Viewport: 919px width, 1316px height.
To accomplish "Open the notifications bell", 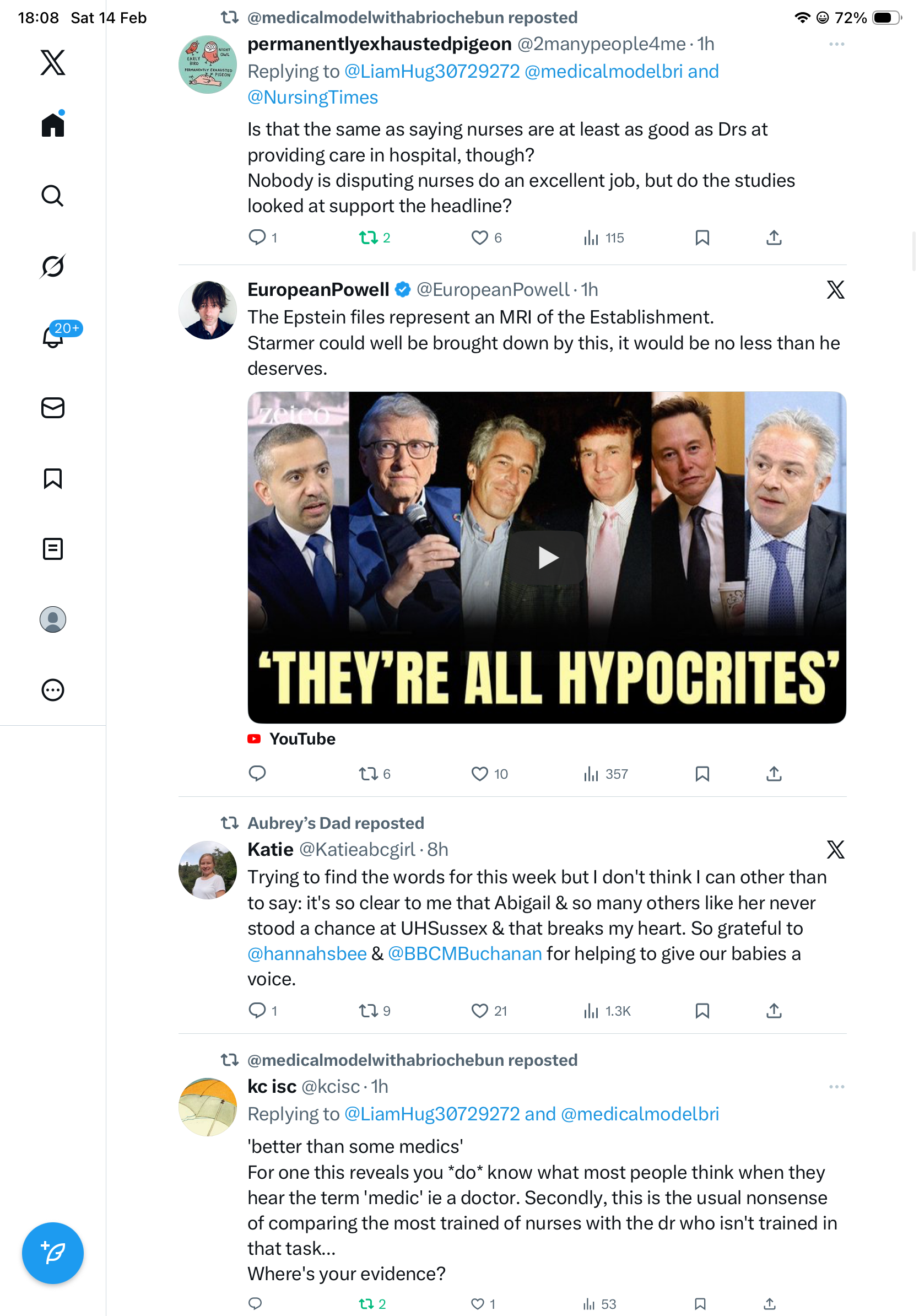I will click(53, 337).
